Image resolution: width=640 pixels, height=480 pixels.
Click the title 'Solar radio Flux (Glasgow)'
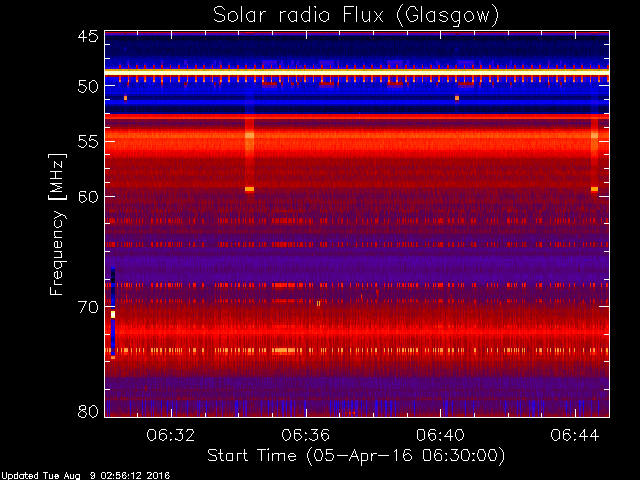click(x=356, y=16)
